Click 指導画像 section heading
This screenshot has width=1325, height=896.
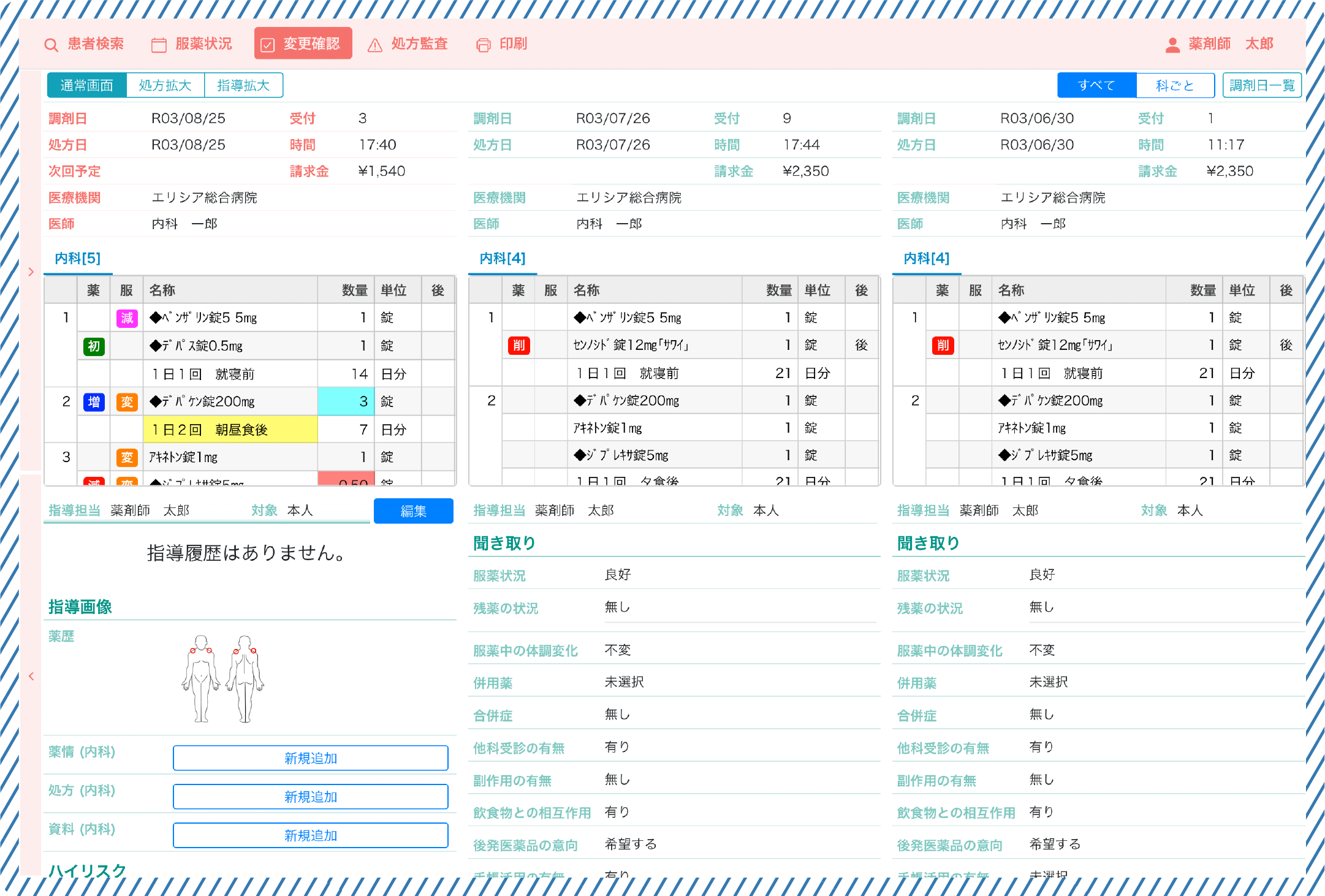click(x=80, y=607)
